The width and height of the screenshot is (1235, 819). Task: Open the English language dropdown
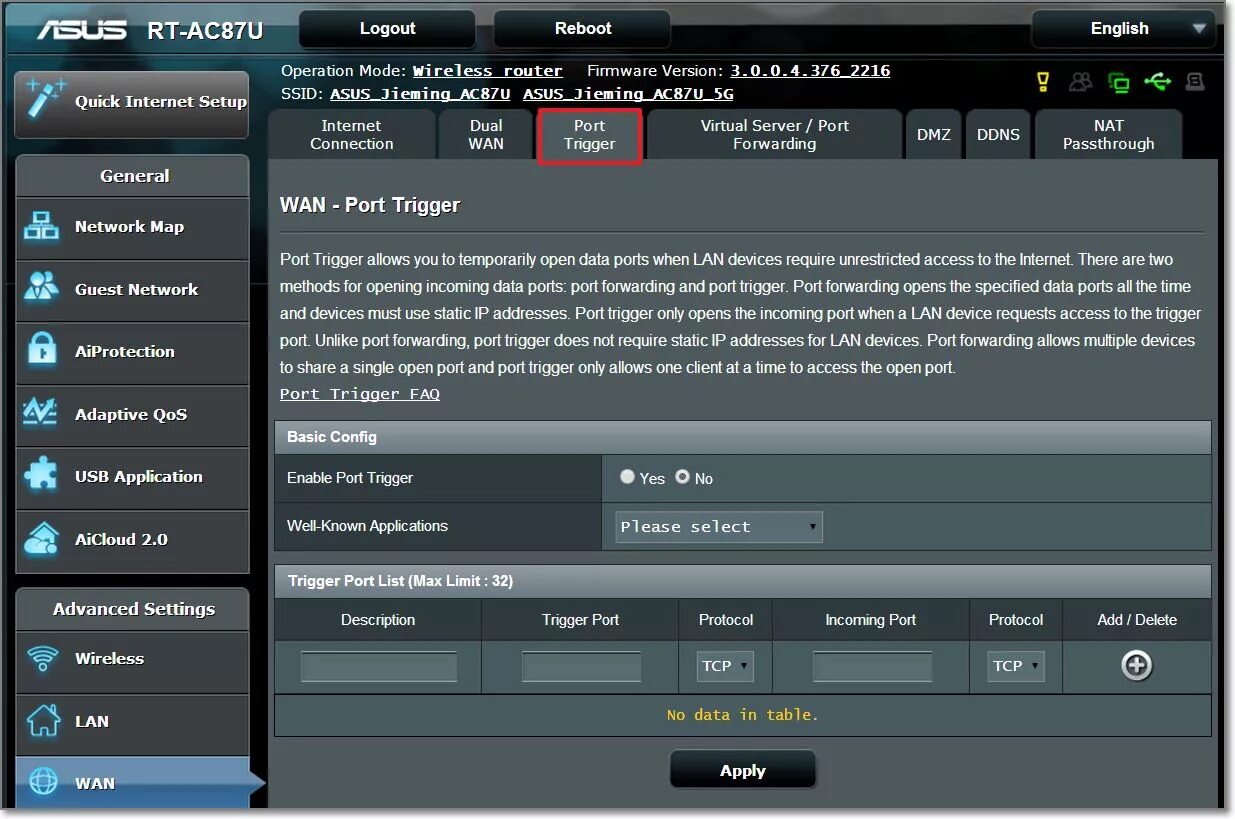pos(1123,29)
